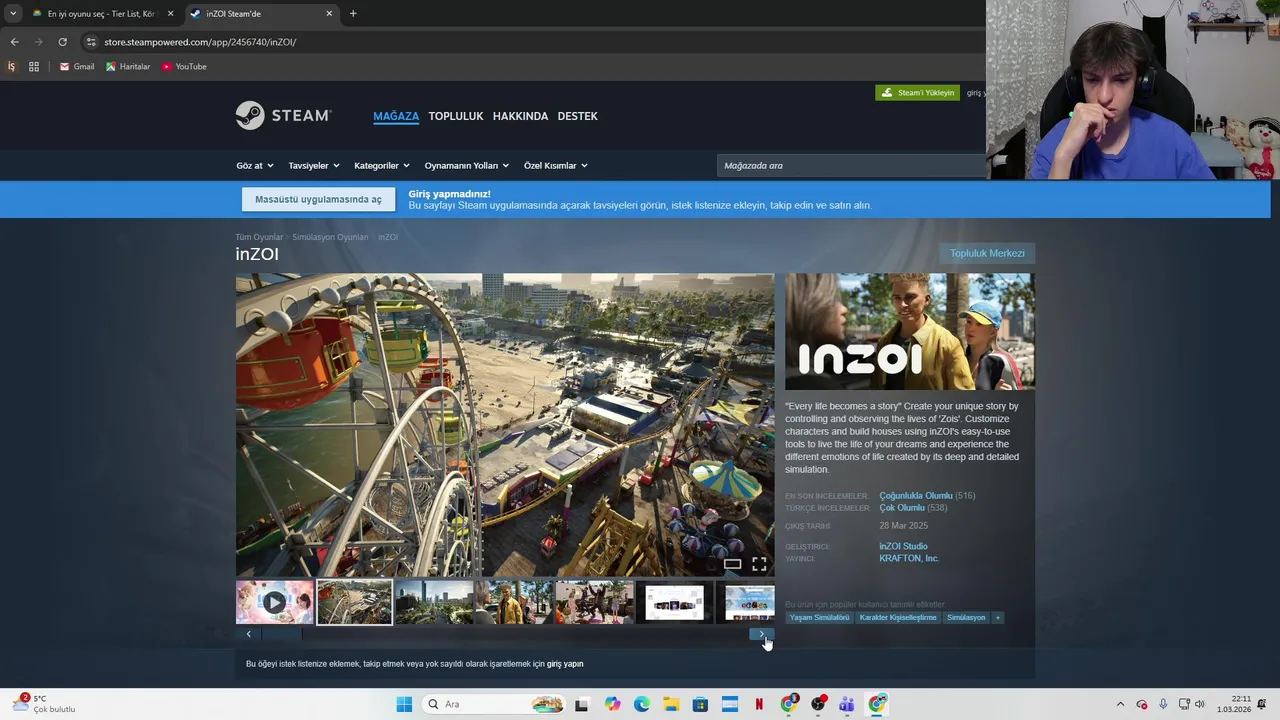The height and width of the screenshot is (720, 1280).
Task: Expand the Özel Kısımlar dropdown
Action: [x=556, y=166]
